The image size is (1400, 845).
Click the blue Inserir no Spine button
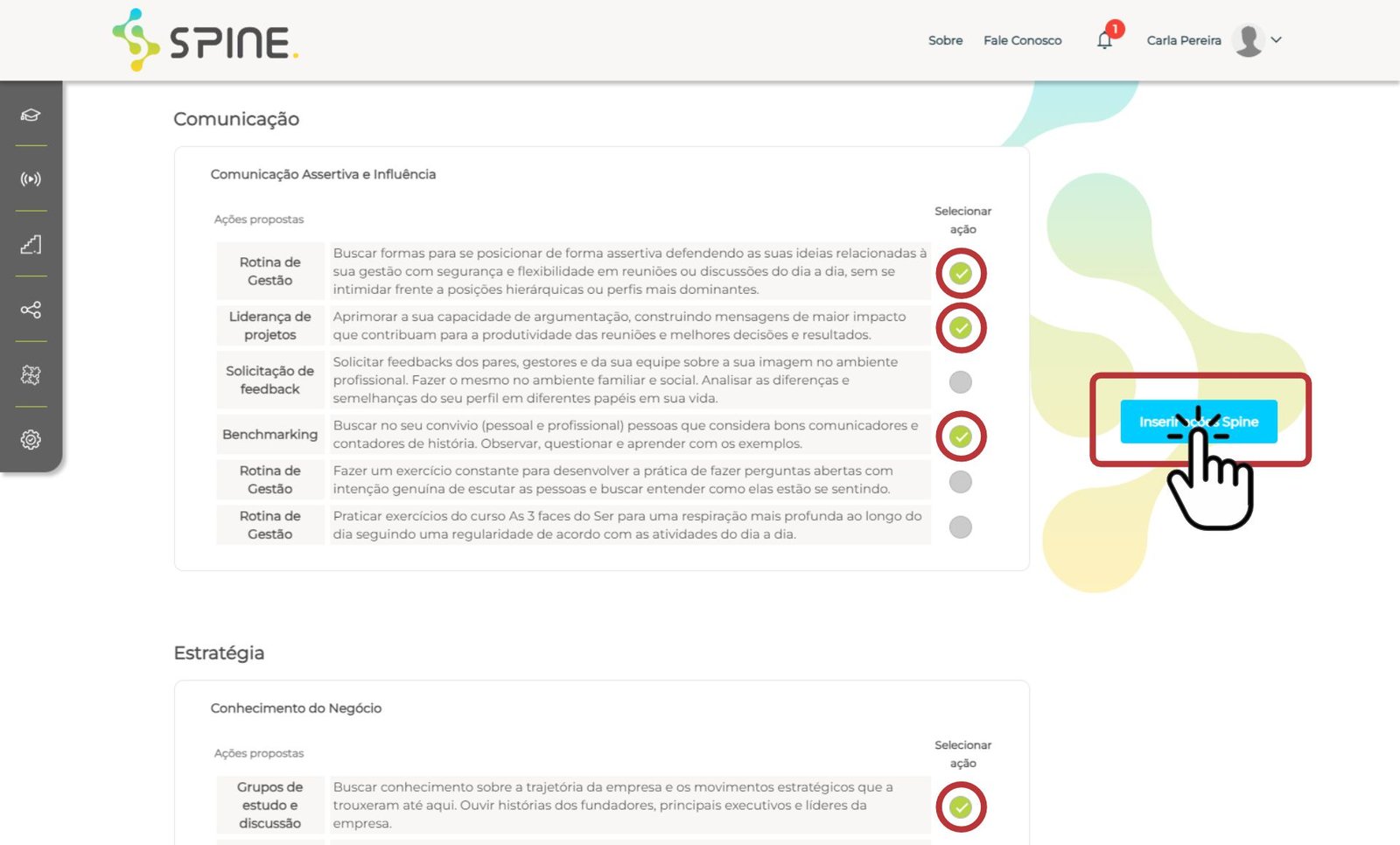(1198, 422)
